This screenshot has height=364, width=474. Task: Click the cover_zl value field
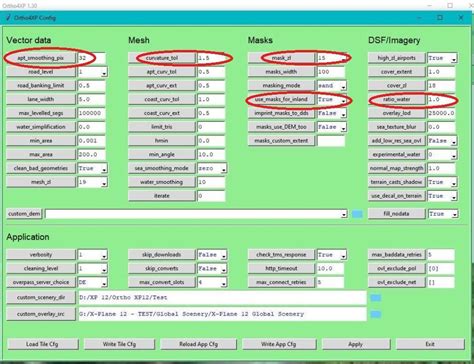441,86
